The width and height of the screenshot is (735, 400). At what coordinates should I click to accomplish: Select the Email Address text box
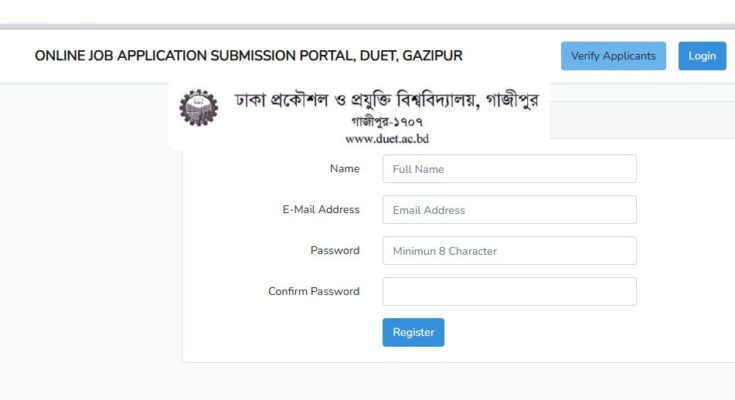pyautogui.click(x=509, y=210)
